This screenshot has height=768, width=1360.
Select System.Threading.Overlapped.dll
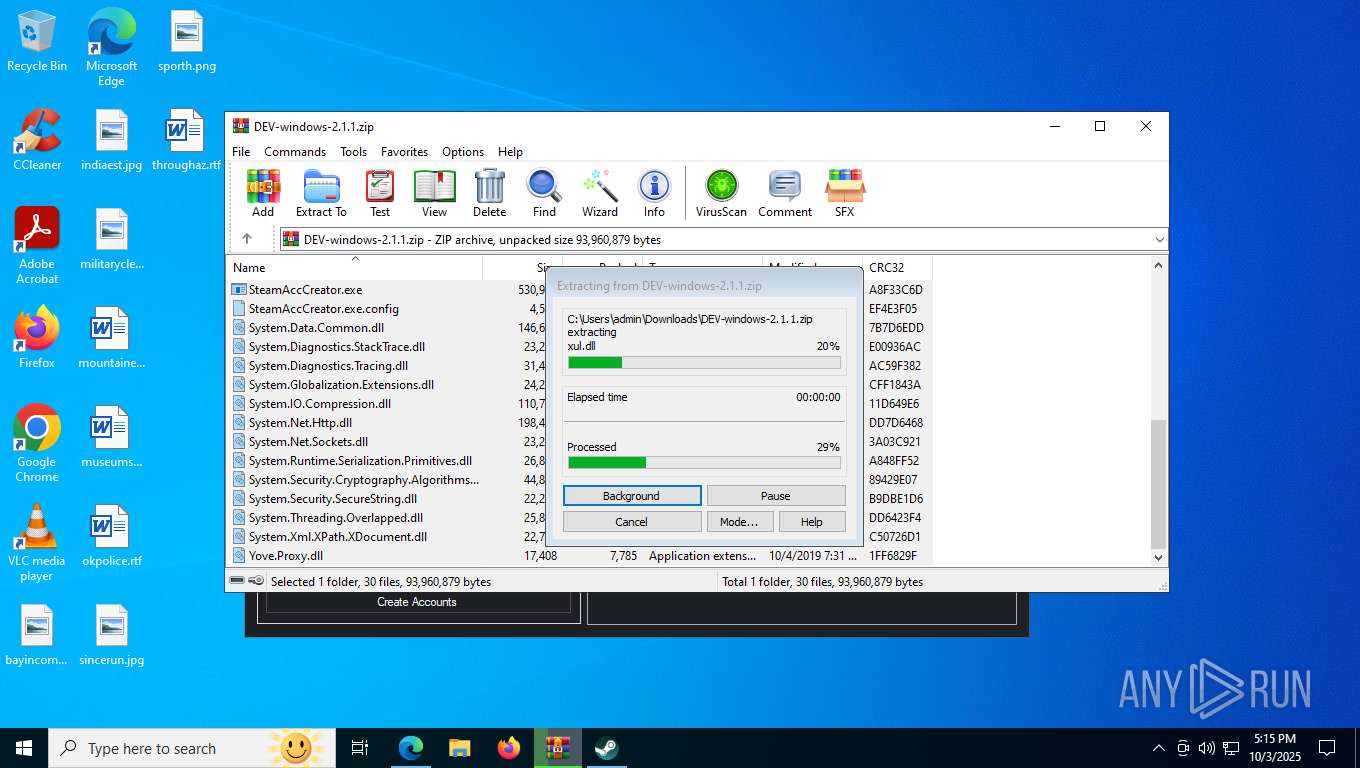point(336,518)
